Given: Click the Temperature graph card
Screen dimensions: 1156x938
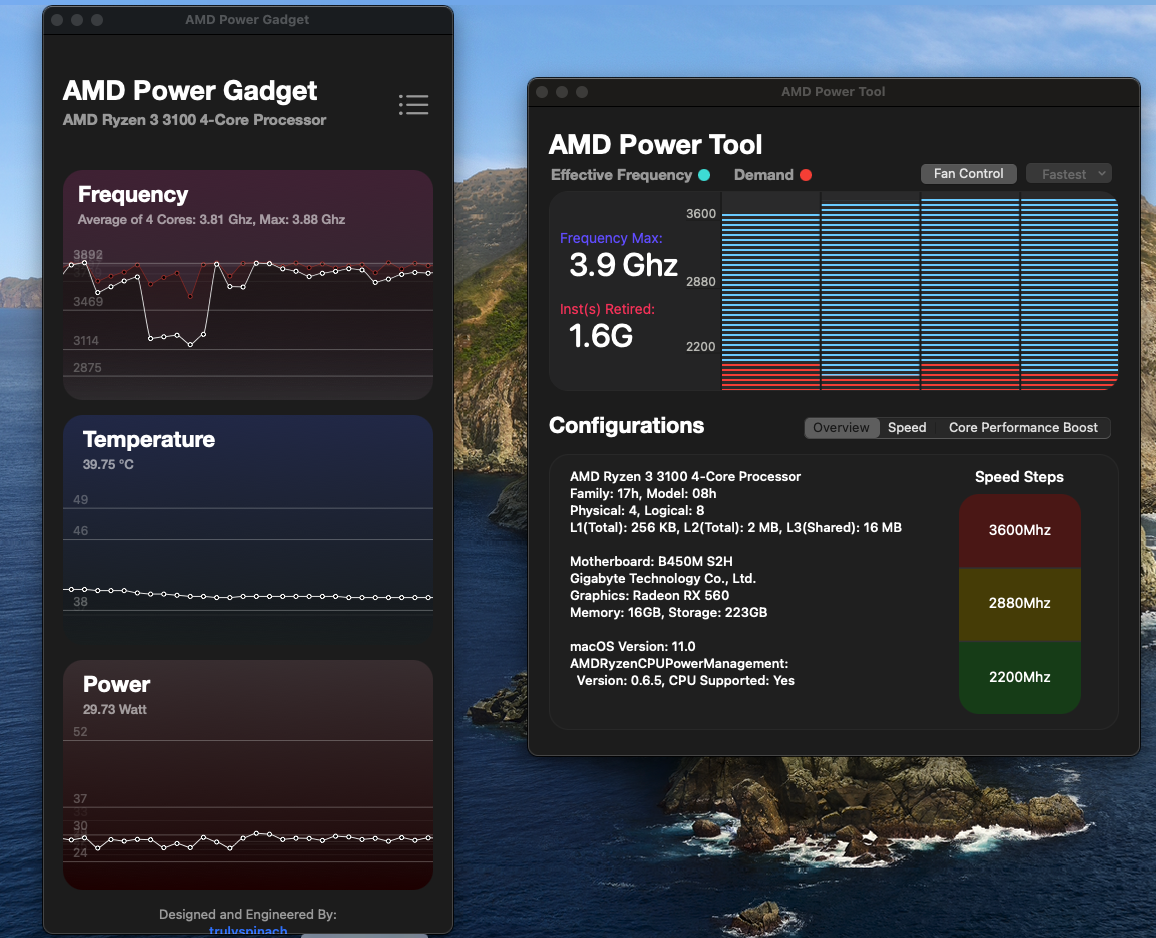Looking at the screenshot, I should tap(248, 530).
